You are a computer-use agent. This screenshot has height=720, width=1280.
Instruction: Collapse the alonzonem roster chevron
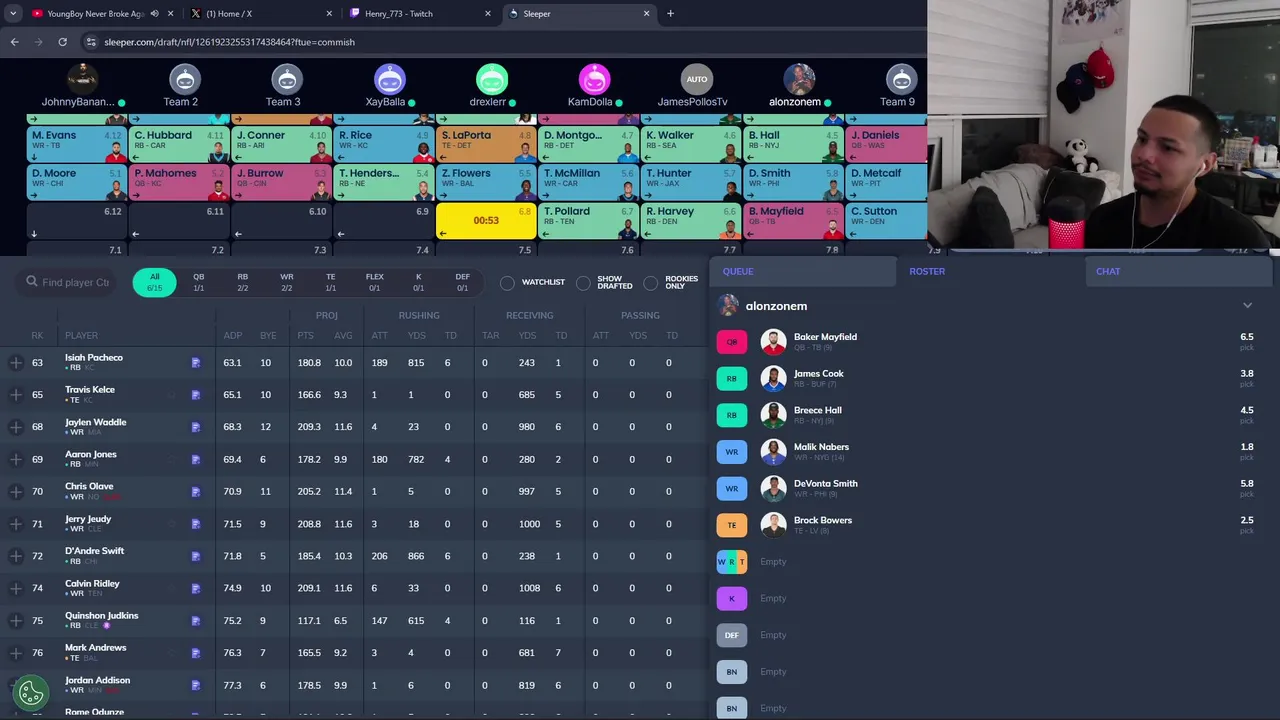[1247, 306]
